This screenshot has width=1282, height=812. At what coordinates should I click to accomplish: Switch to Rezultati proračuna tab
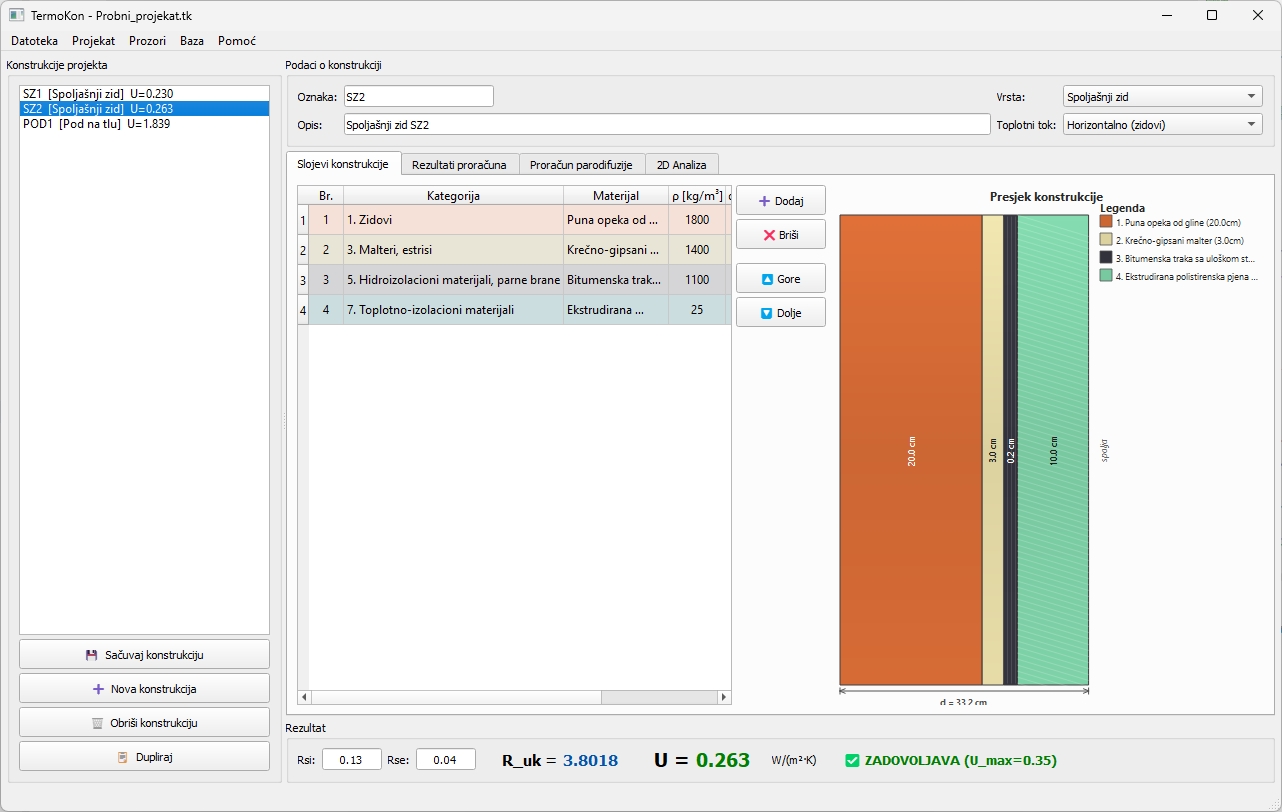459,165
